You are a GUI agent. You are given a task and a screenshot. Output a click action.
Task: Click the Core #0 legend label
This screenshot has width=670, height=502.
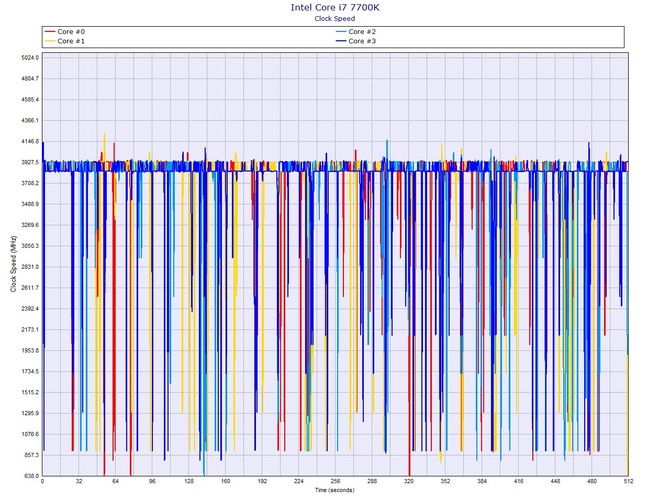(x=71, y=32)
